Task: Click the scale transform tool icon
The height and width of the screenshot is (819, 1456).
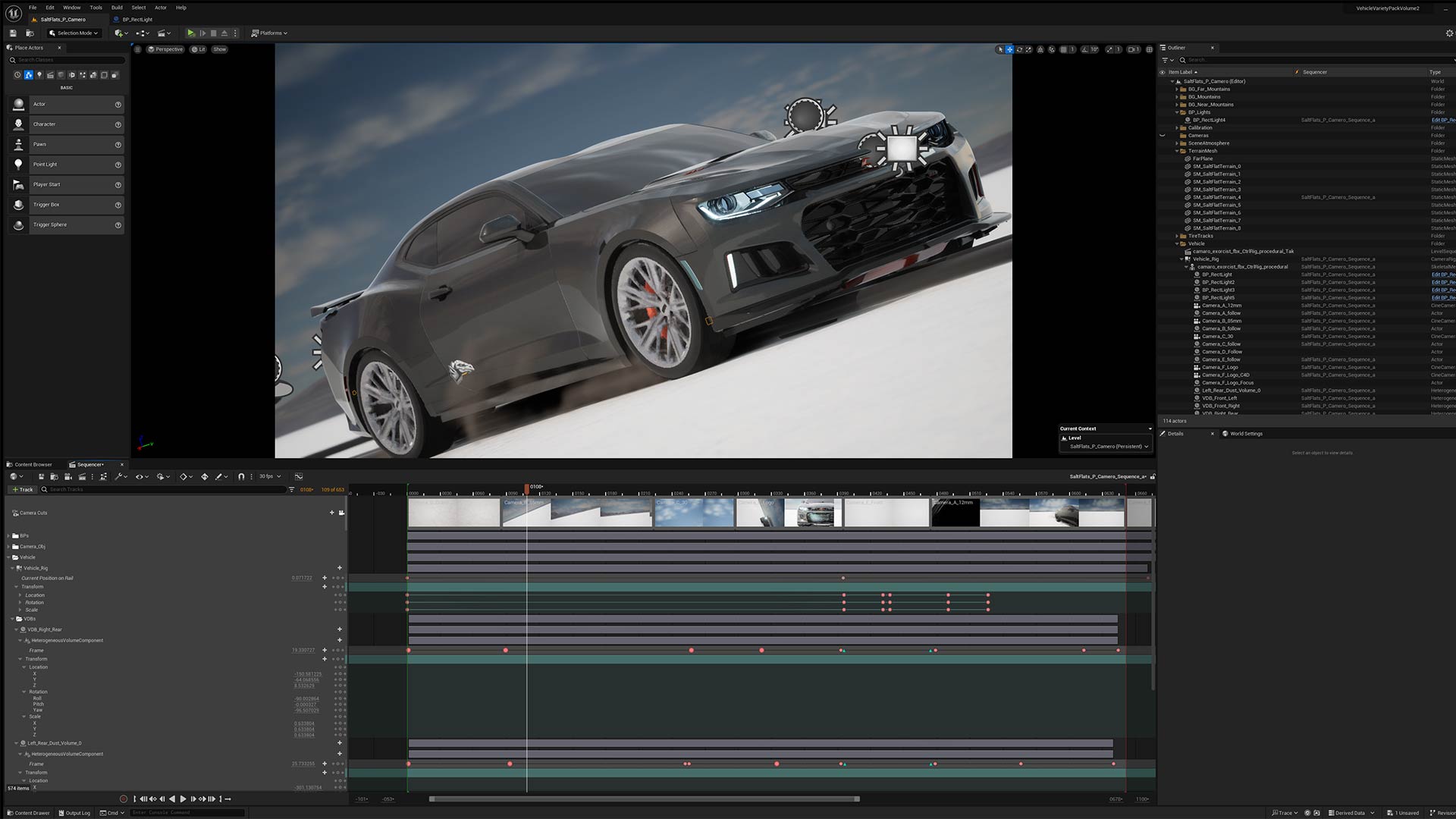Action: [x=1029, y=49]
